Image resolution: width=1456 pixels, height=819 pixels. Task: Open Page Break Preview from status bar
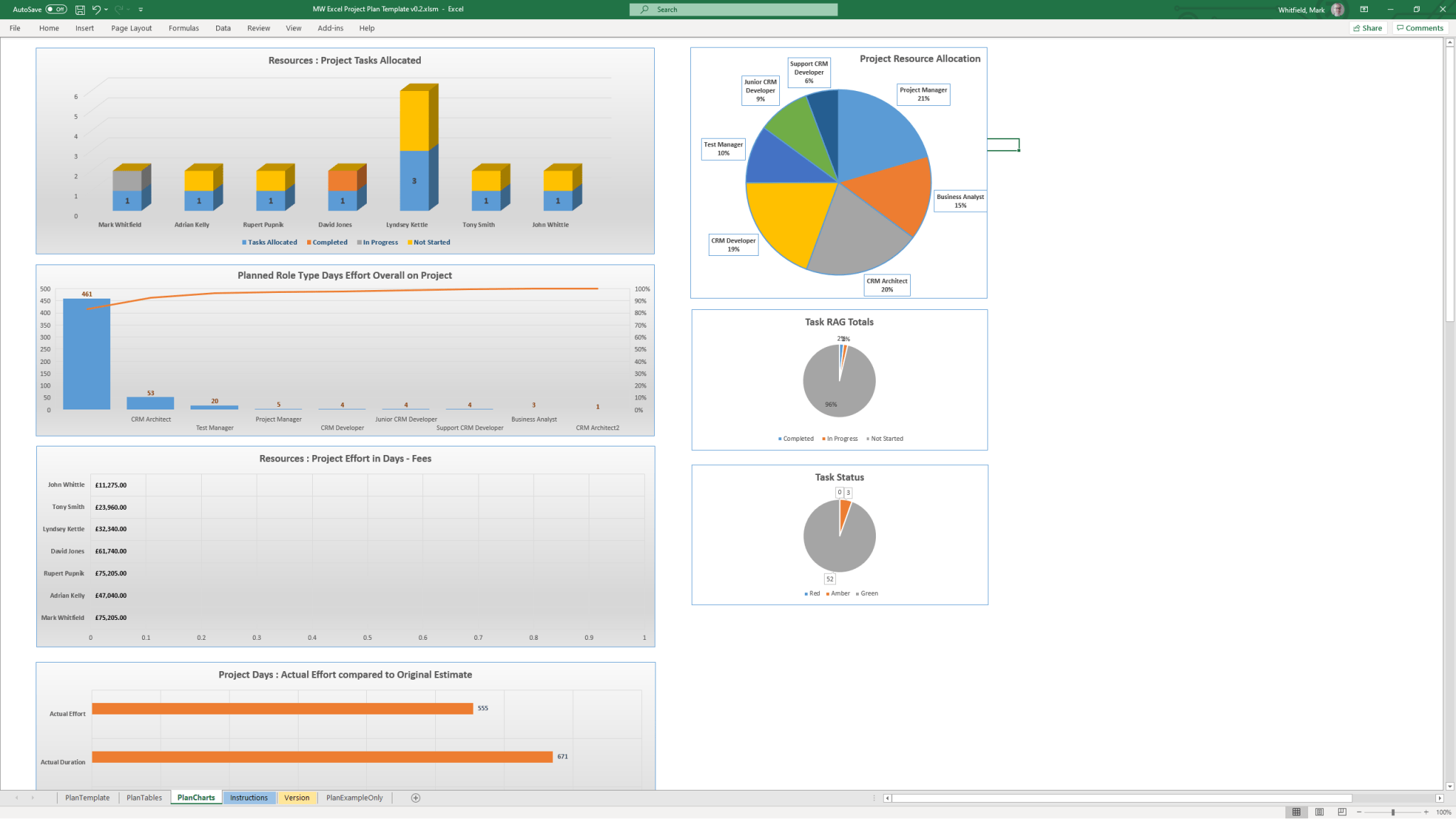(1341, 811)
